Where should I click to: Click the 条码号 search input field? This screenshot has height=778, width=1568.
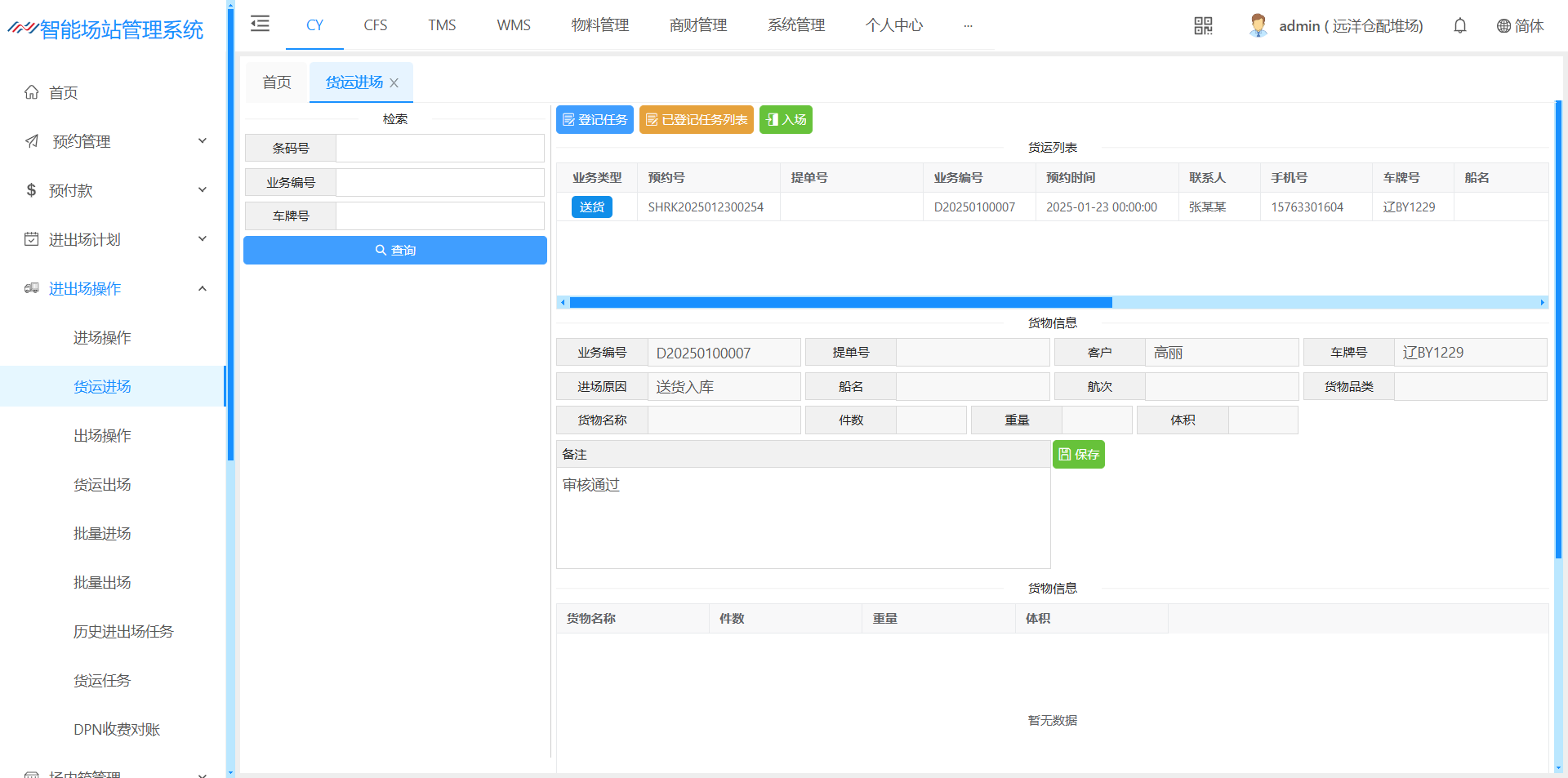click(x=439, y=149)
